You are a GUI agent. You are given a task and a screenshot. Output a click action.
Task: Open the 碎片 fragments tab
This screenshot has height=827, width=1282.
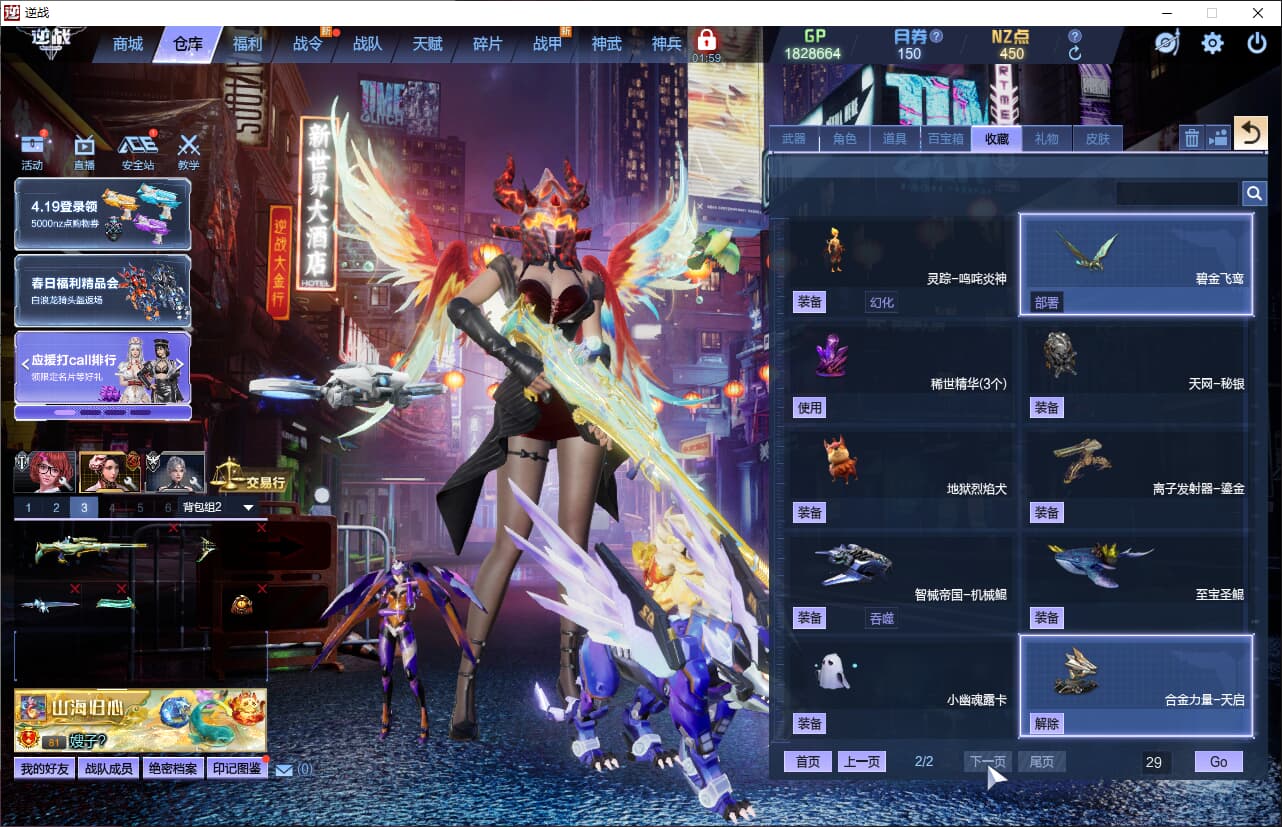pyautogui.click(x=487, y=44)
